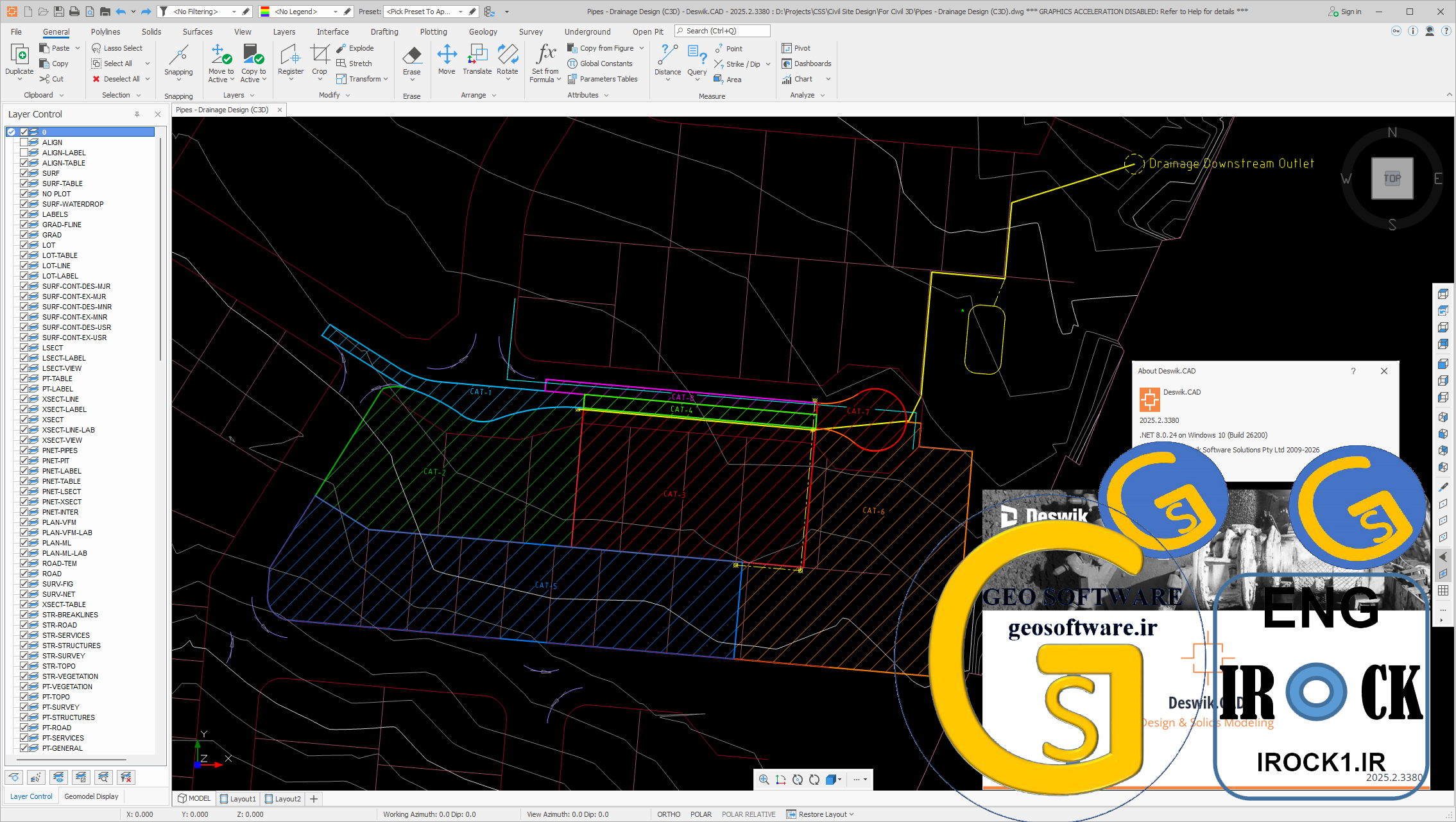Click the Copy button in Clipboard
Screen dimensions: 1456x822
54,64
